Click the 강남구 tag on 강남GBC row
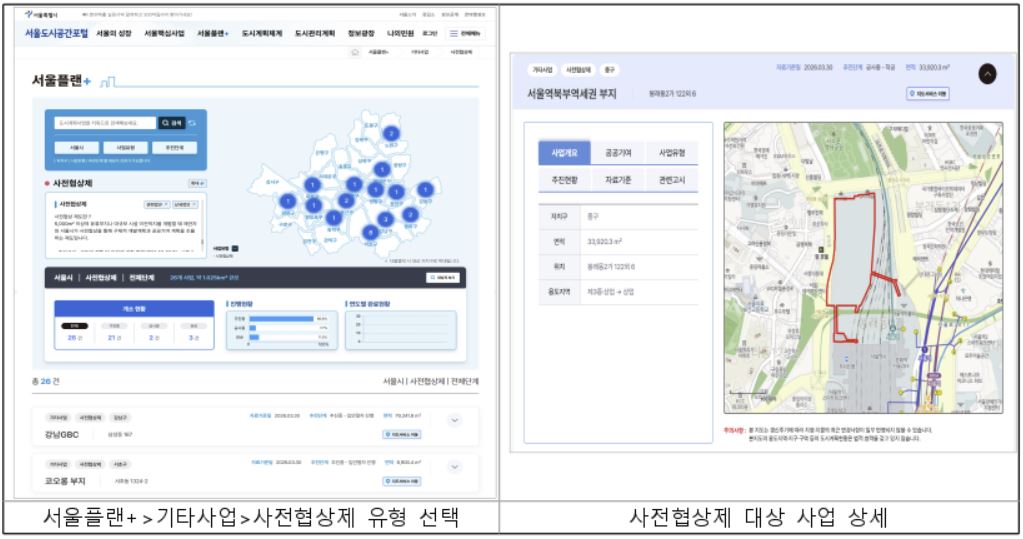 [x=120, y=418]
